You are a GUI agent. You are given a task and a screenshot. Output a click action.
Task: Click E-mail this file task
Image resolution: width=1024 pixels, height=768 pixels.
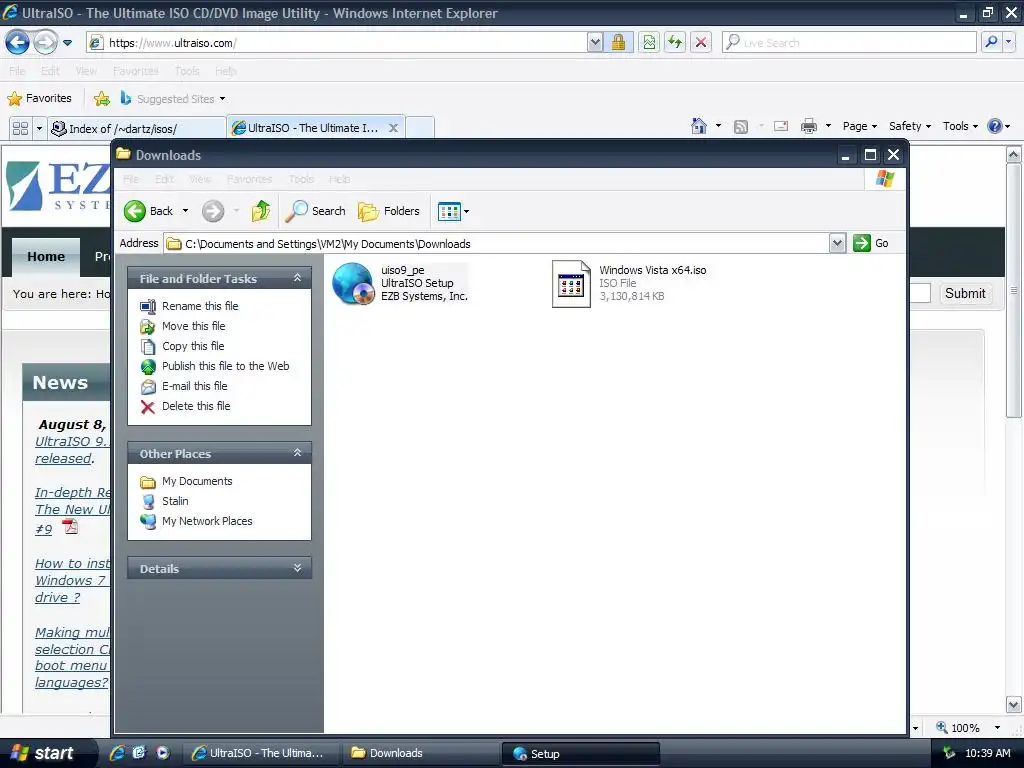pyautogui.click(x=195, y=386)
